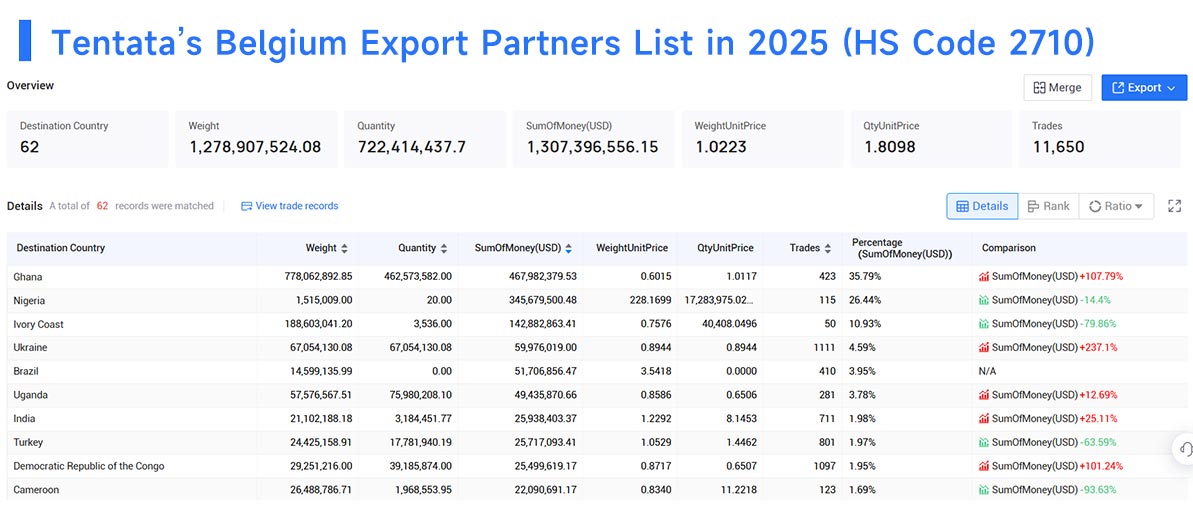Image resolution: width=1193 pixels, height=511 pixels.
Task: Click the Weight column sort icon
Action: point(345,248)
